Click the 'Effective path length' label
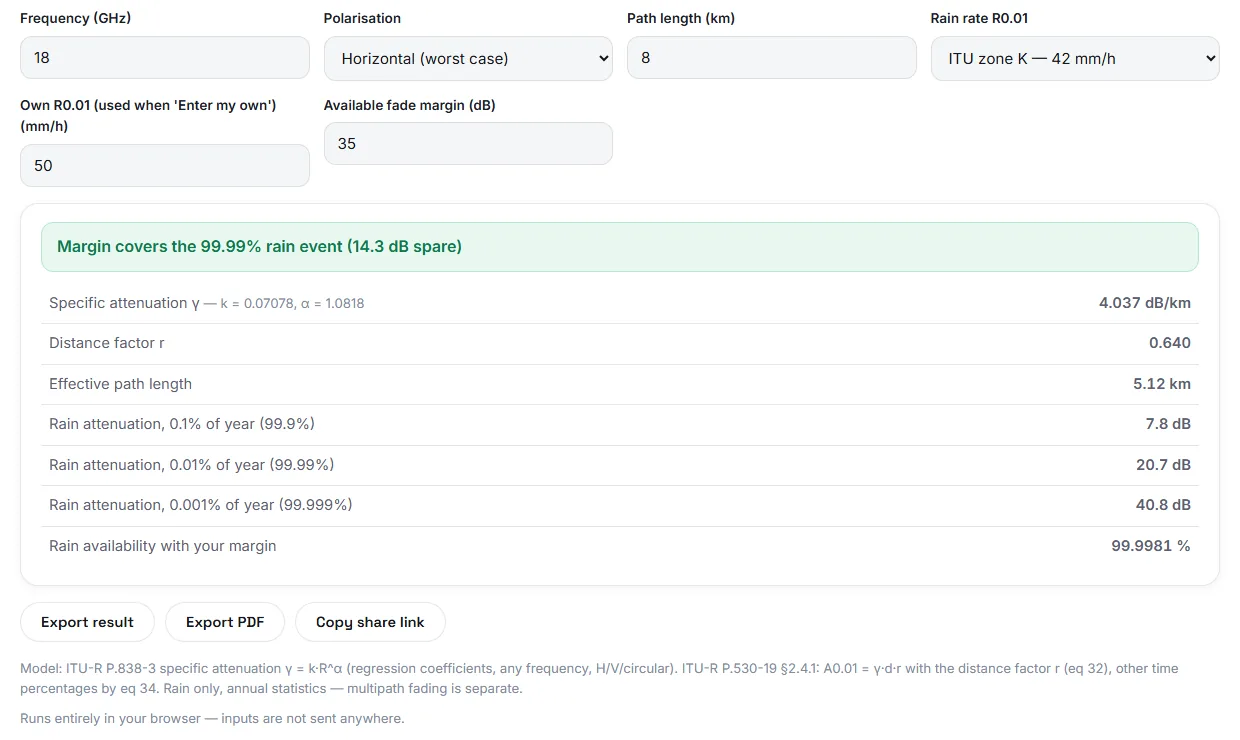The height and width of the screenshot is (740, 1240). click(x=120, y=384)
